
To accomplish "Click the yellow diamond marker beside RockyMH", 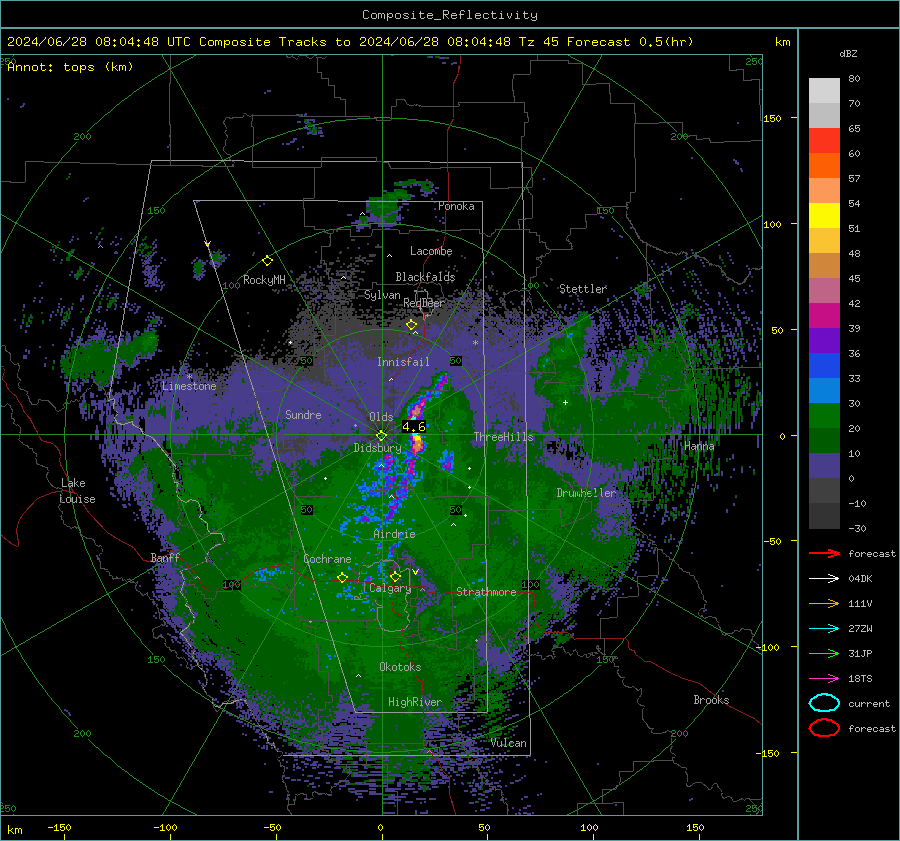I will 267,261.
